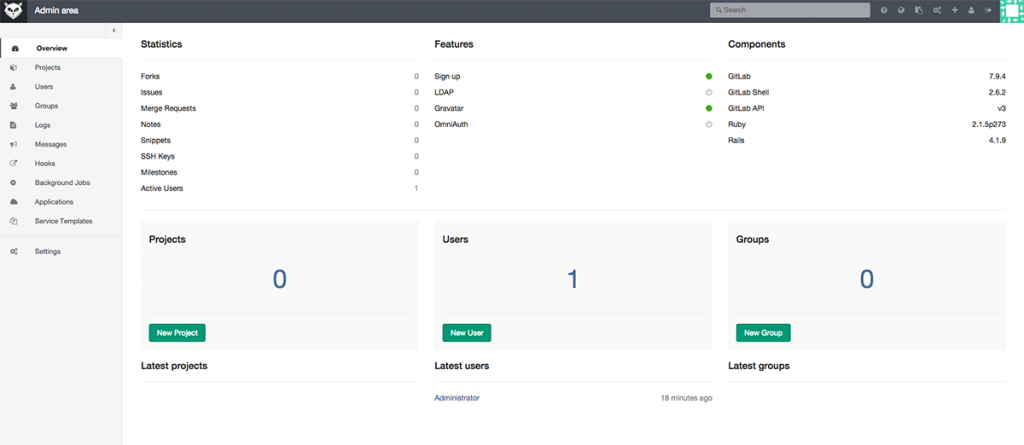Open snippets via the clipboard icon
Viewport: 1024px width, 445px height.
[x=918, y=11]
